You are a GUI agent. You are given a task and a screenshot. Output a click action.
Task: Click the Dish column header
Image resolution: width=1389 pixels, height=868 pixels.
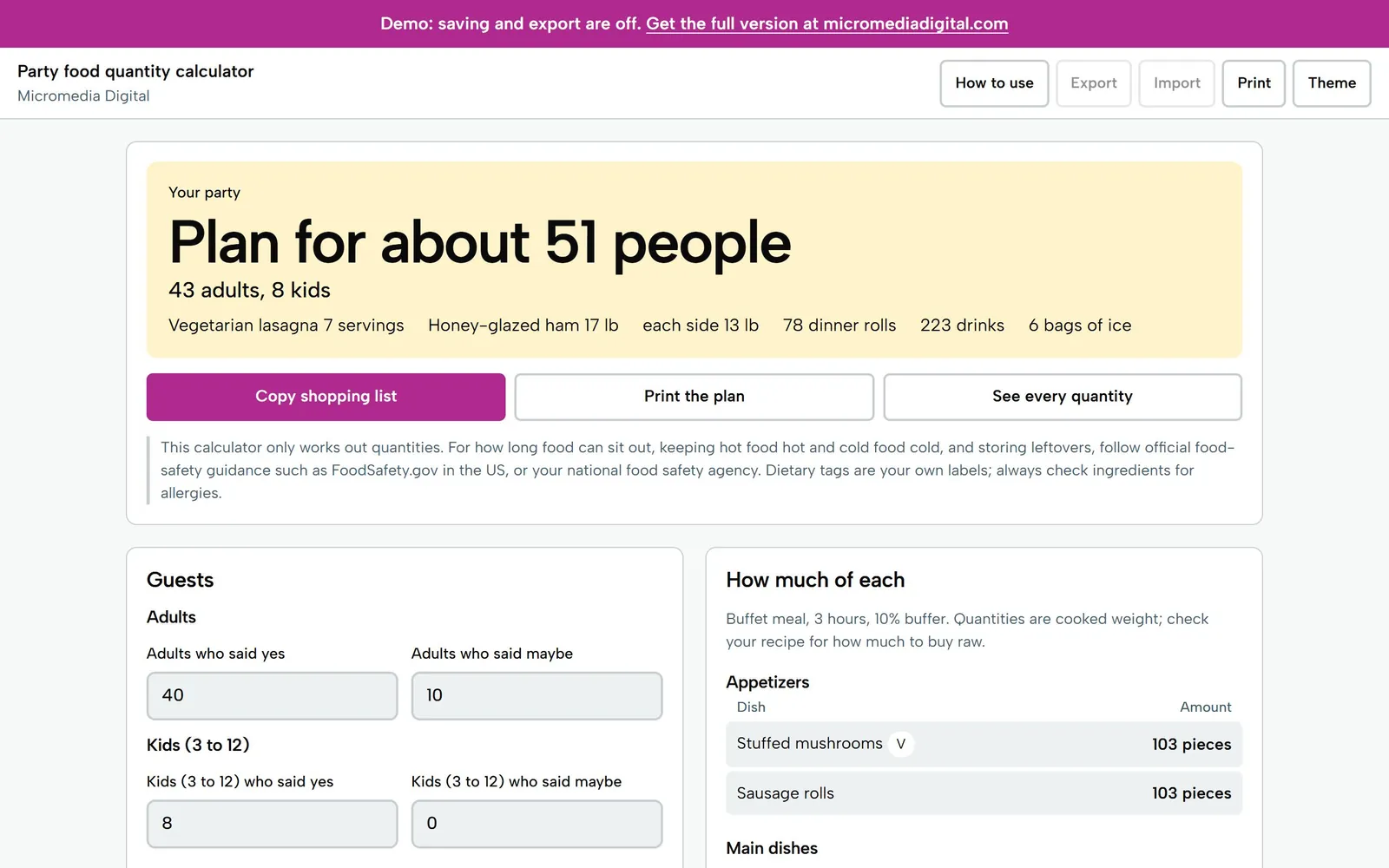(x=751, y=707)
